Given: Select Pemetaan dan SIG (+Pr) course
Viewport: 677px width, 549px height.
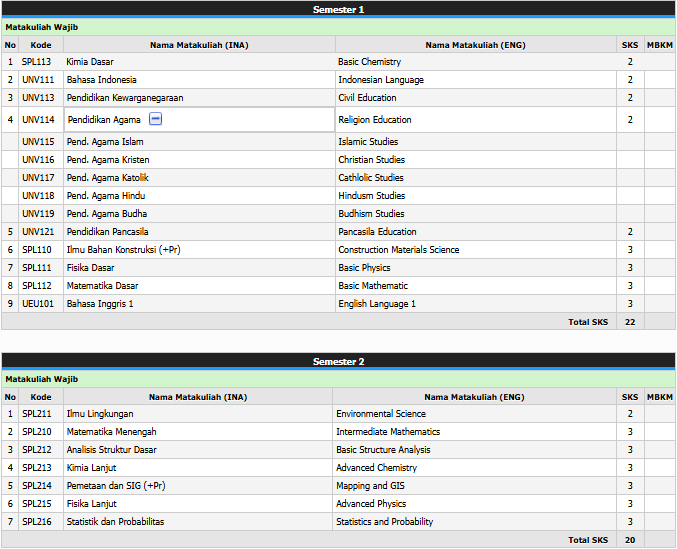Looking at the screenshot, I should click(x=115, y=486).
